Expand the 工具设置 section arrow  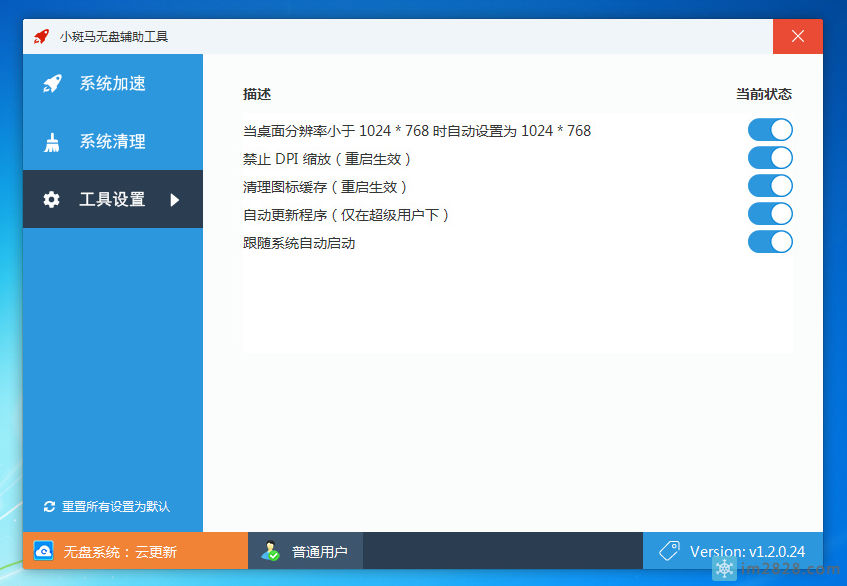[176, 198]
